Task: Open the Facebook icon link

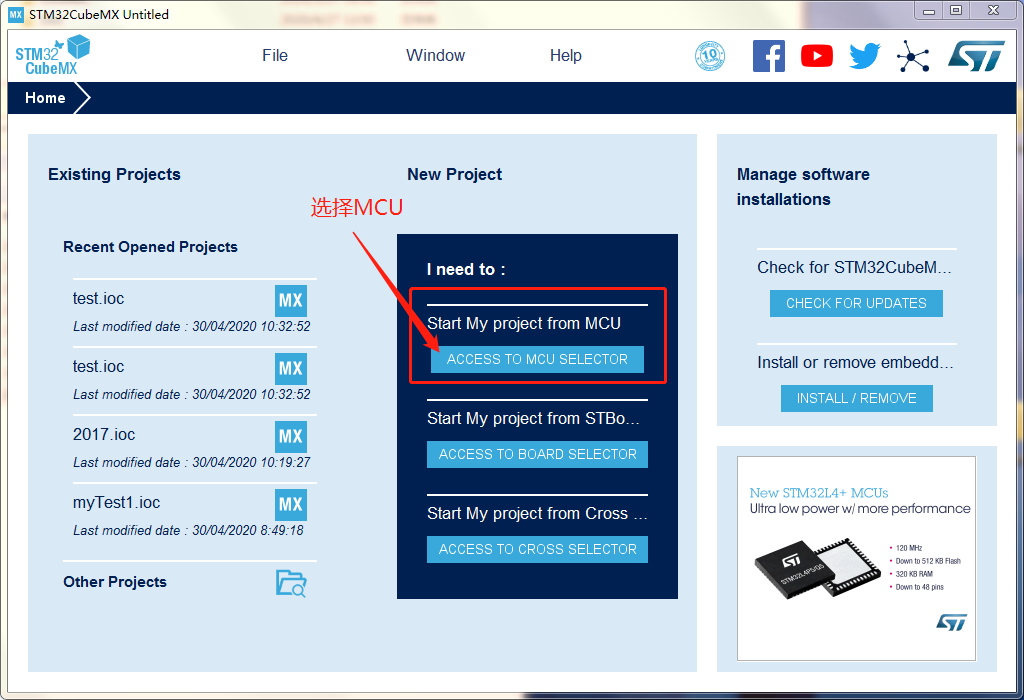Action: [x=769, y=56]
